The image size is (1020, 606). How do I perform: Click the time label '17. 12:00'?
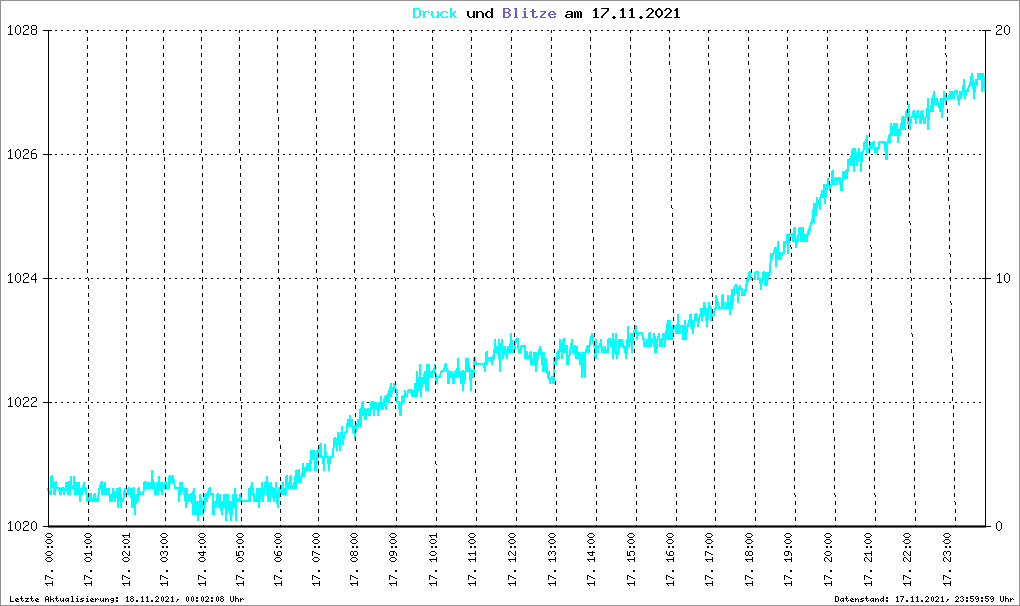click(x=512, y=559)
